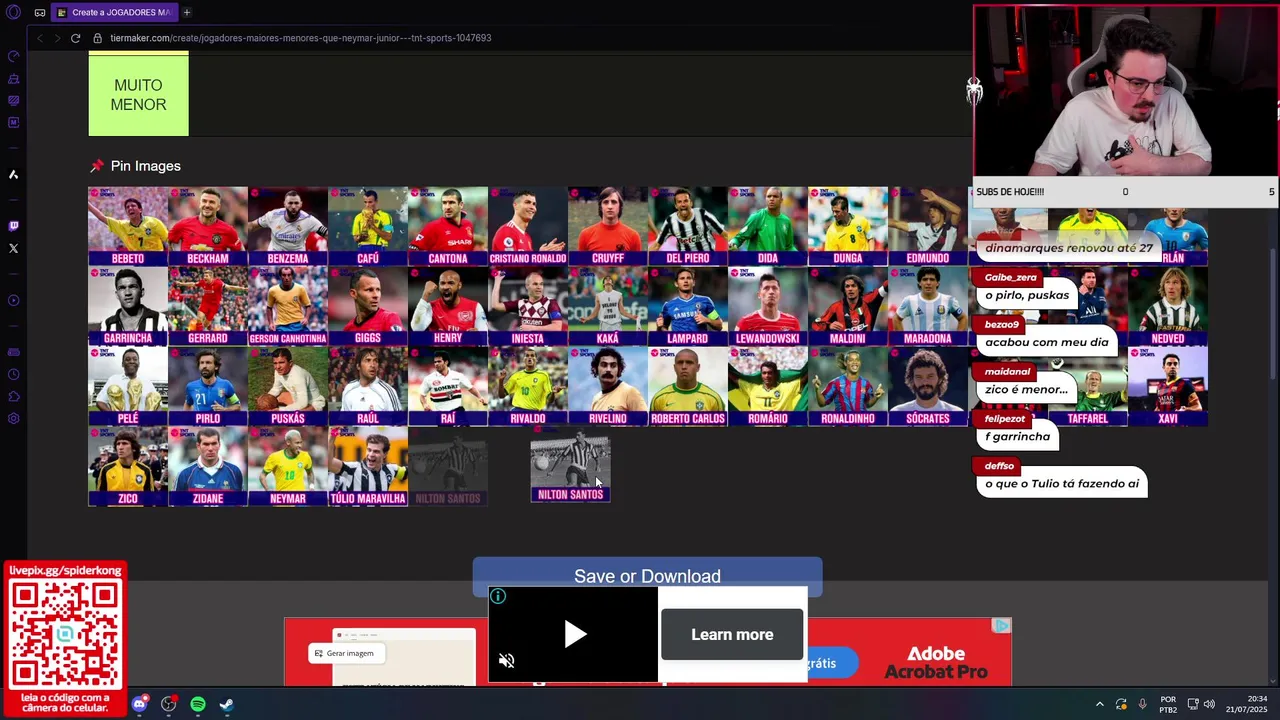This screenshot has width=1280, height=720.
Task: Open Discord from the taskbar
Action: pos(139,704)
